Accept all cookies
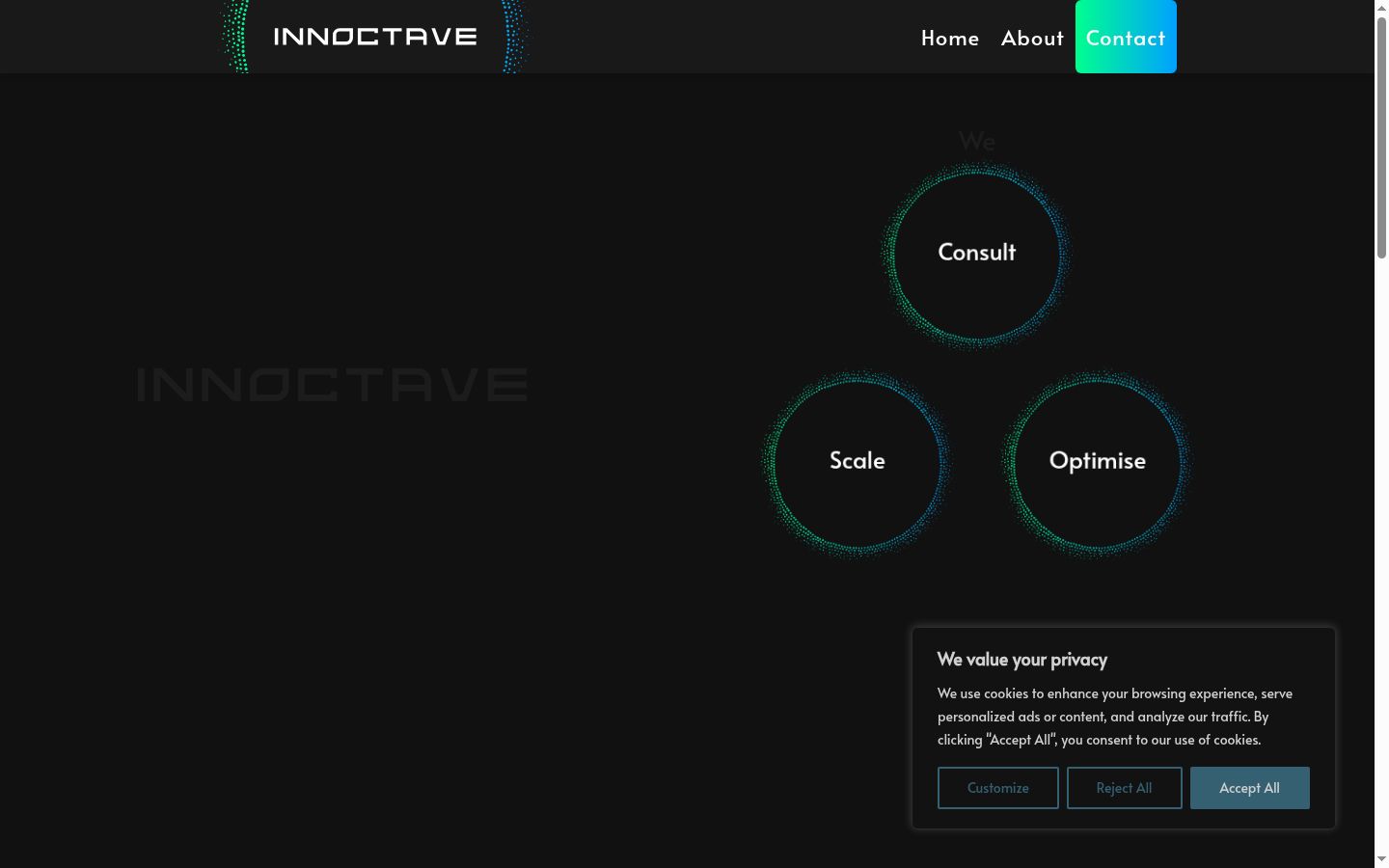1389x868 pixels. point(1250,788)
